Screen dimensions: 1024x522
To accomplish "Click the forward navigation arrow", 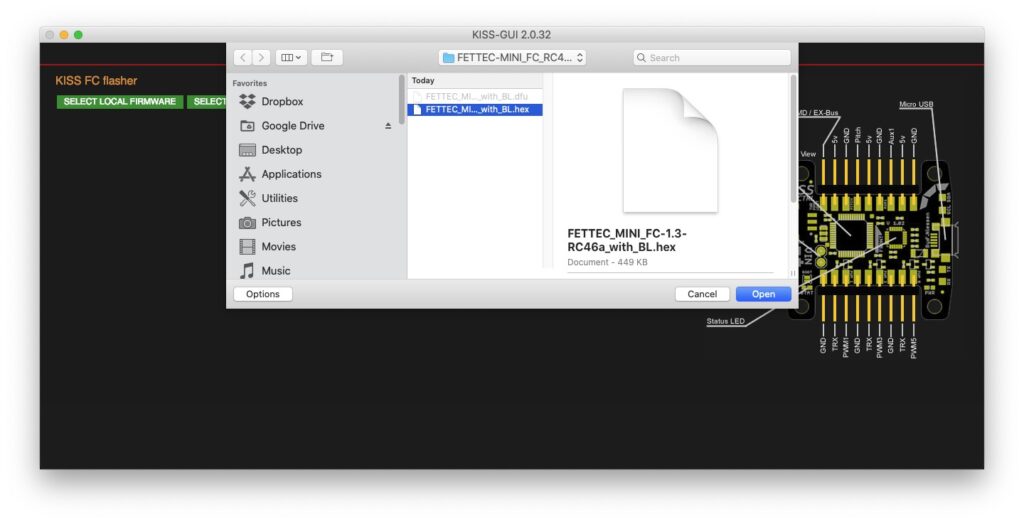I will tap(261, 58).
